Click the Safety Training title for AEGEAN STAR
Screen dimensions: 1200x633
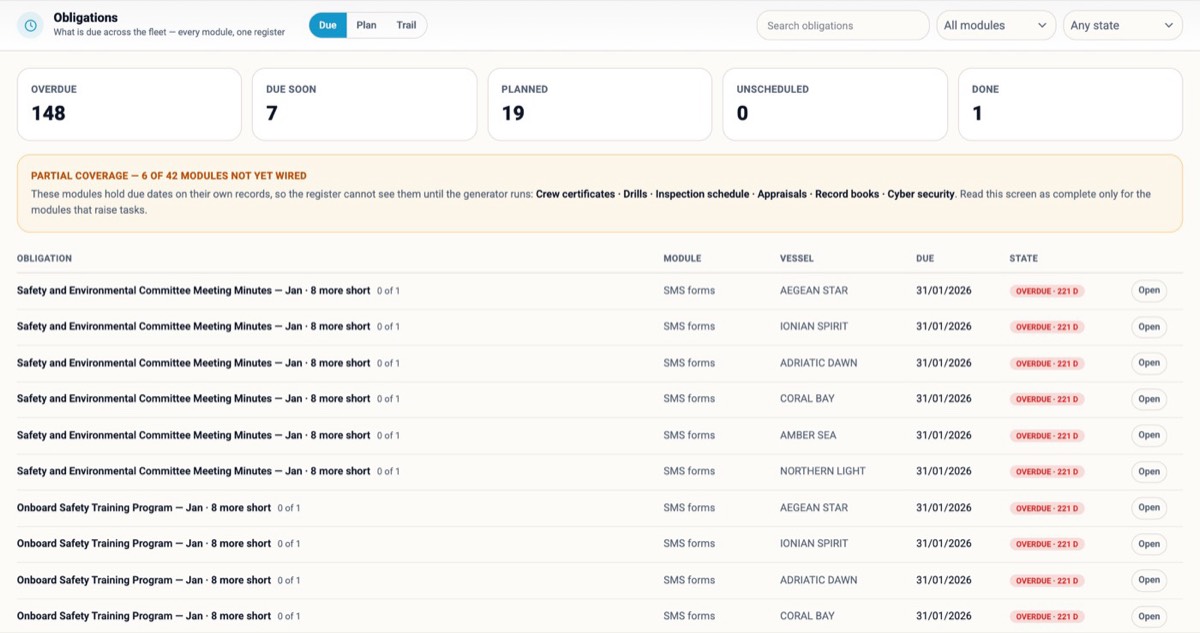[x=144, y=508]
